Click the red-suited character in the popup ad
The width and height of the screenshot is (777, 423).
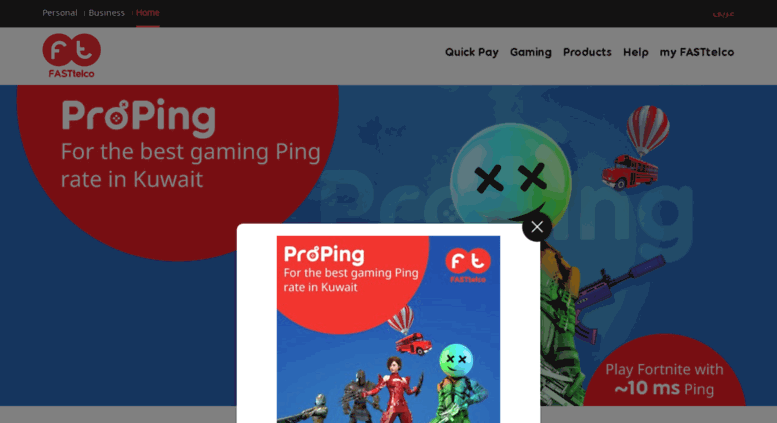395,389
